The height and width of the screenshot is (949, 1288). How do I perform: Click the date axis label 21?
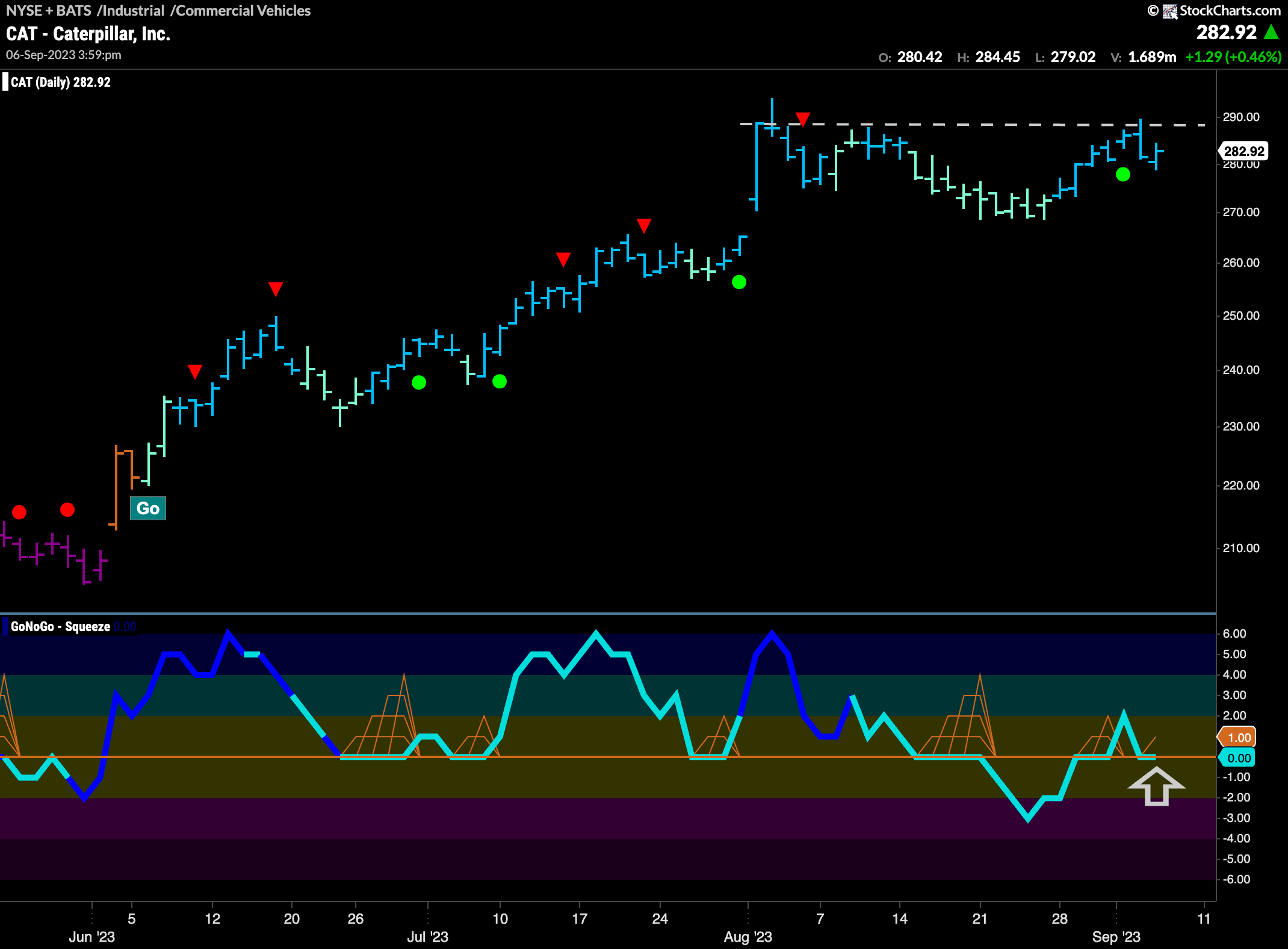tap(980, 919)
